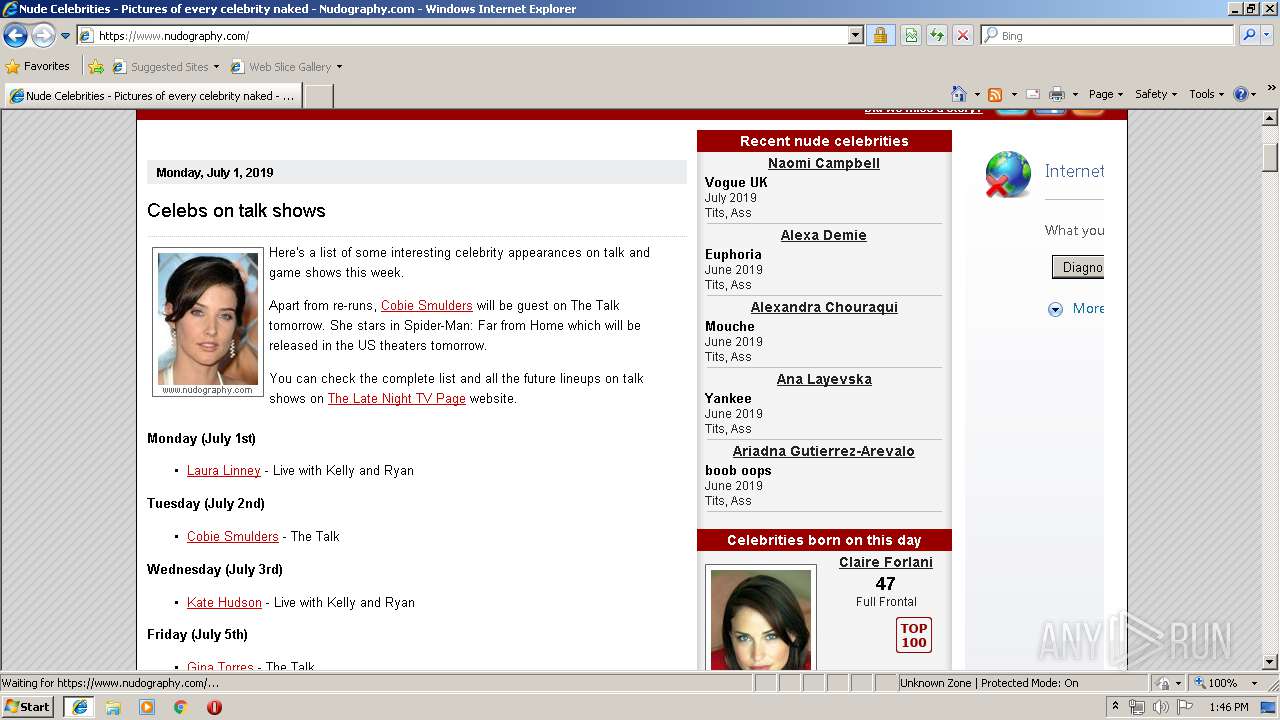
Task: Open the search provider dropdown arrow
Action: tap(1268, 36)
